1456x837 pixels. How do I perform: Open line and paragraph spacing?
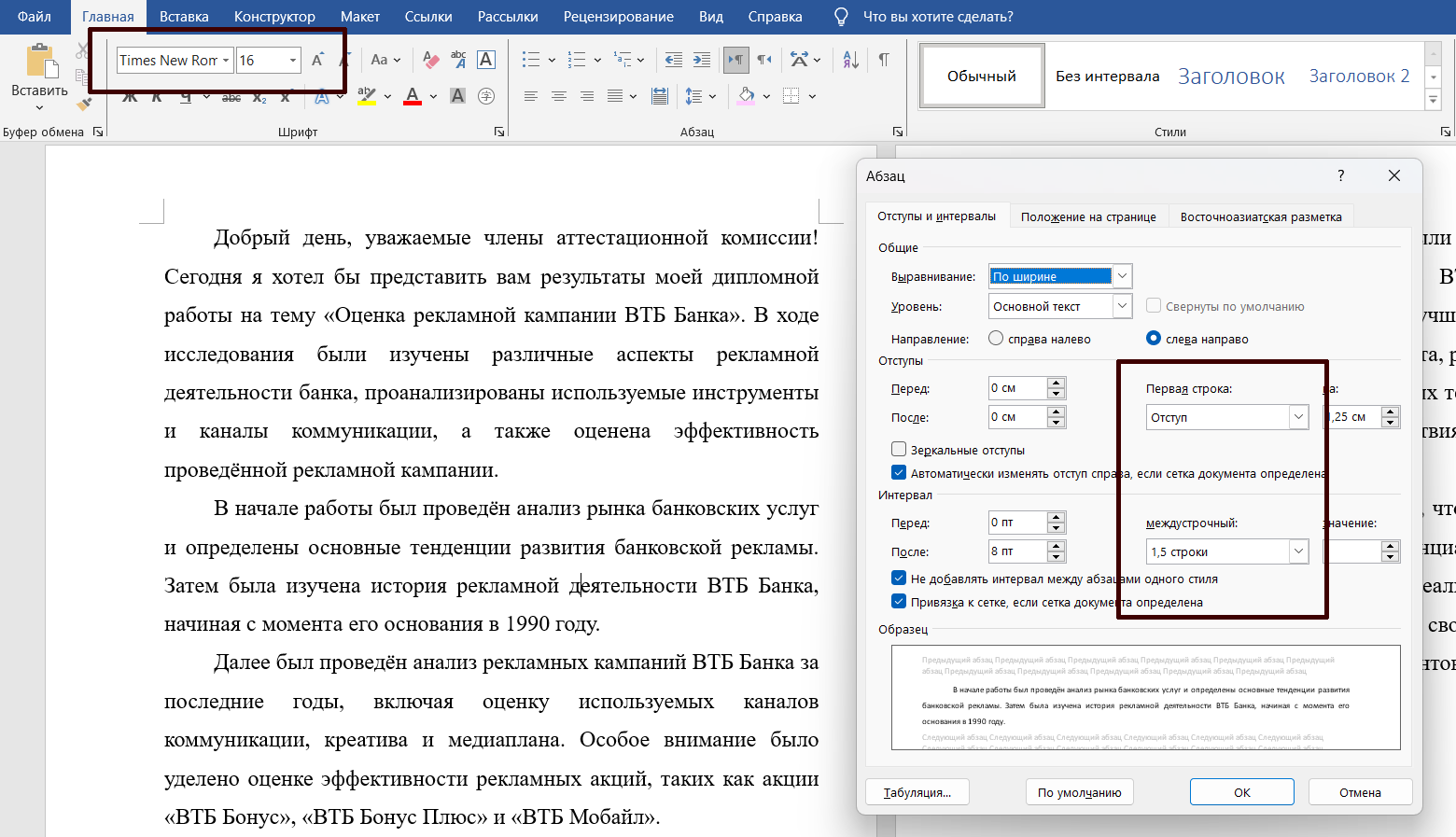[x=693, y=96]
